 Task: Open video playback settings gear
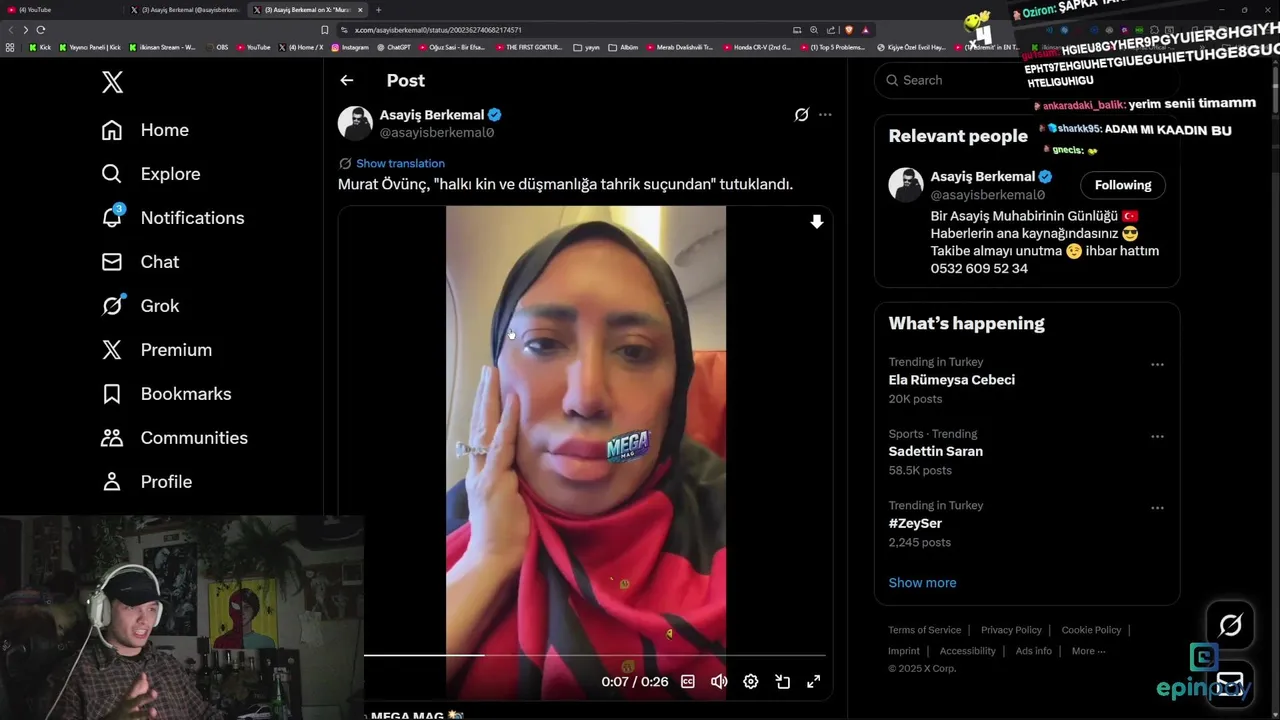751,682
